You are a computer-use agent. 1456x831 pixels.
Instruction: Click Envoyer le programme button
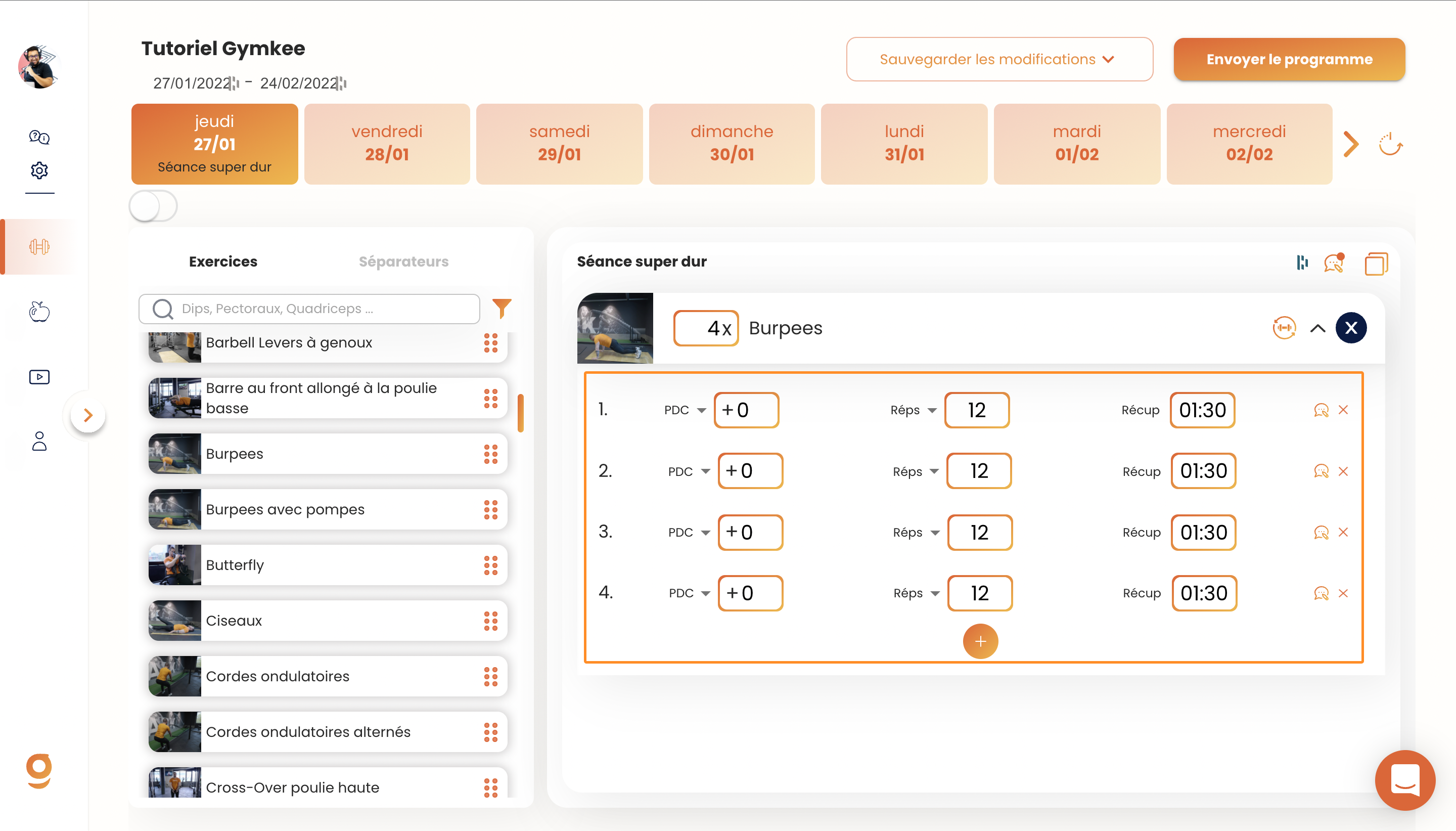(1289, 59)
